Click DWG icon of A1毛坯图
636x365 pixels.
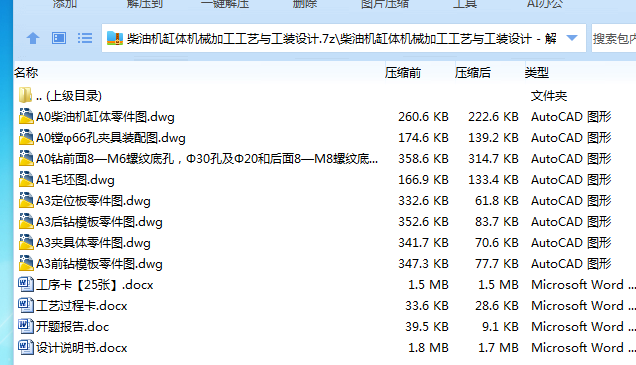(x=26, y=179)
